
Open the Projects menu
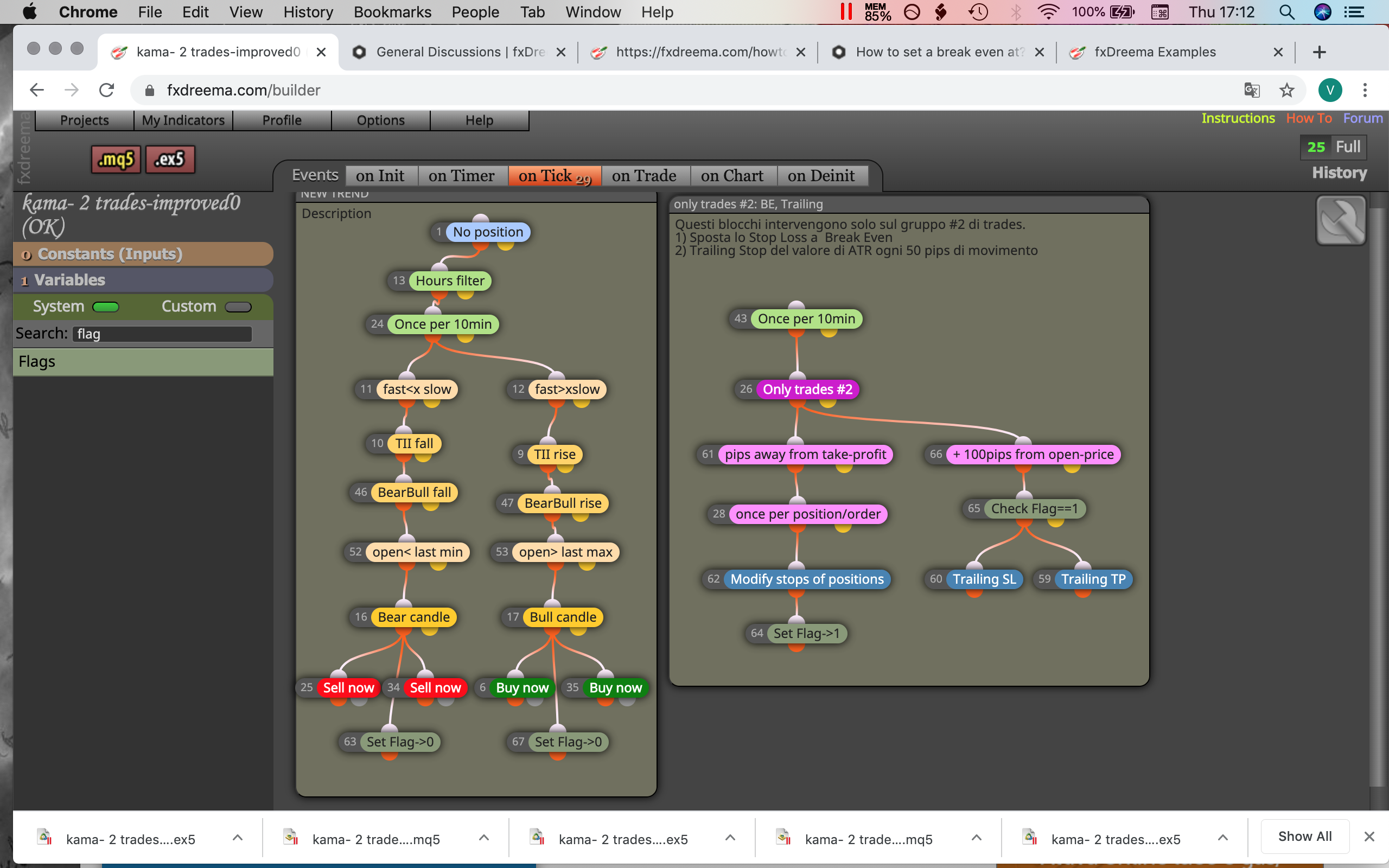click(85, 120)
